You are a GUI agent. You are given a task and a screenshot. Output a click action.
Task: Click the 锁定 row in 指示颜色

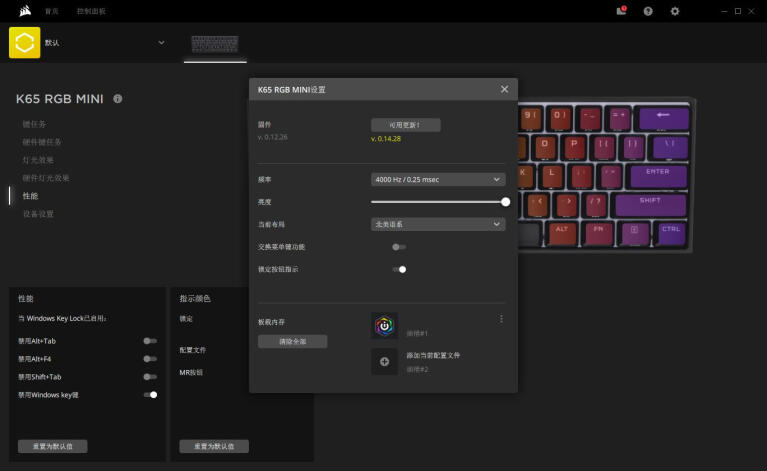(186, 319)
